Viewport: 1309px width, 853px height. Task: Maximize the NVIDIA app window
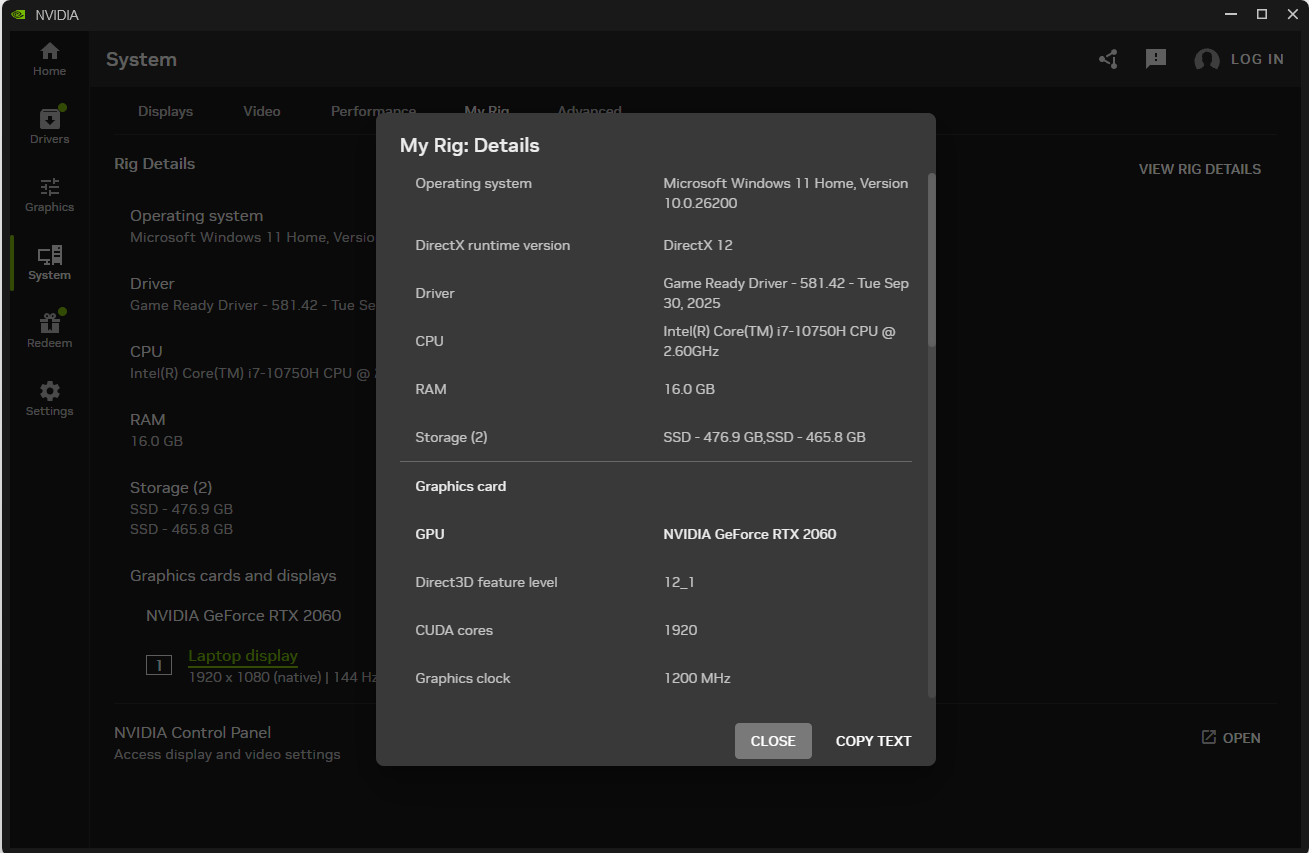(x=1262, y=14)
